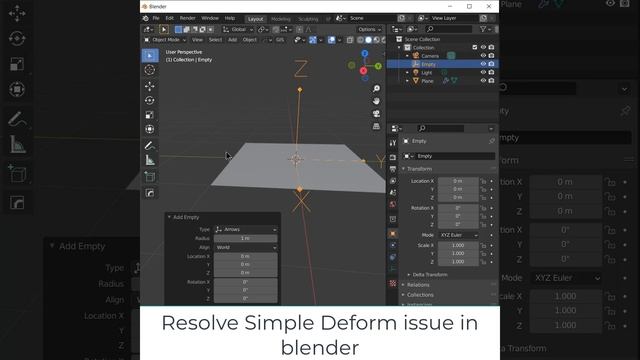The image size is (640, 360).
Task: Toggle visibility eye for Camera in outliner
Action: (483, 56)
